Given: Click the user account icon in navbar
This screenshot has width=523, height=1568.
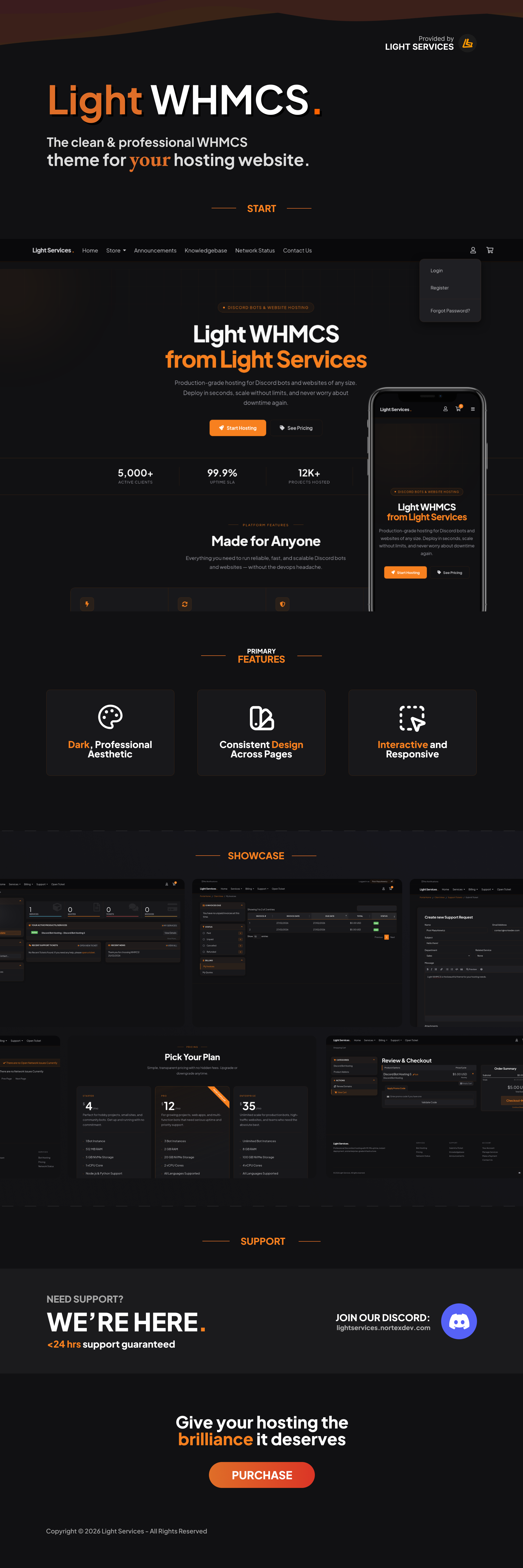Looking at the screenshot, I should tap(473, 250).
